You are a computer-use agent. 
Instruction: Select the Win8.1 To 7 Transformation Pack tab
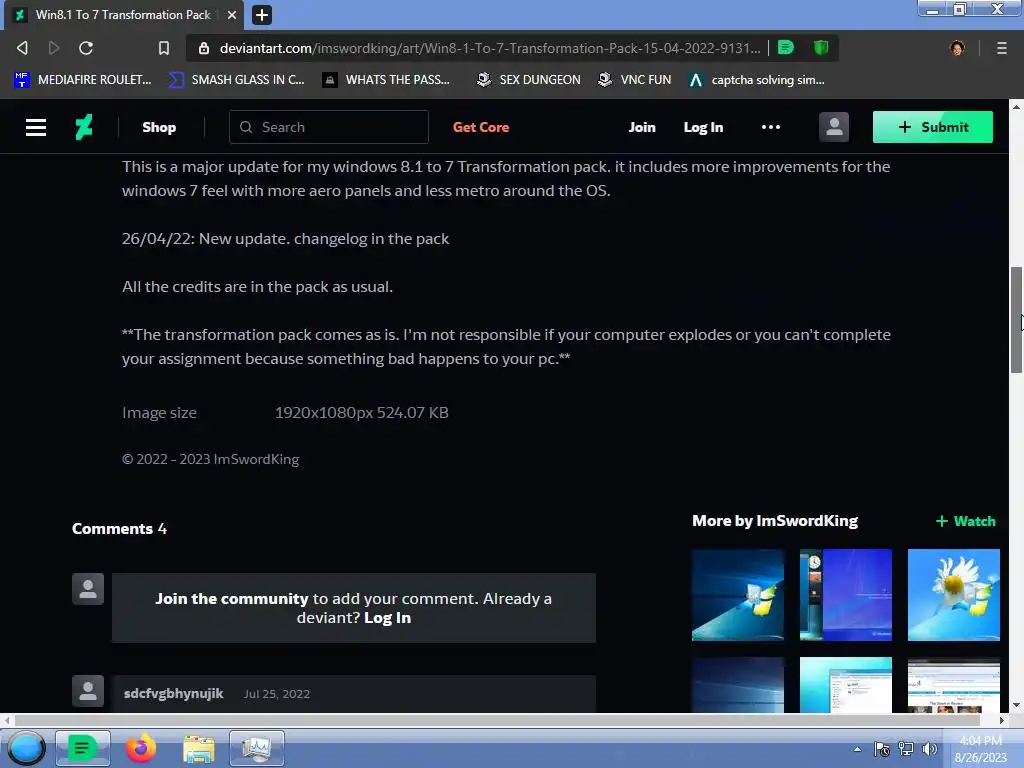pyautogui.click(x=124, y=15)
